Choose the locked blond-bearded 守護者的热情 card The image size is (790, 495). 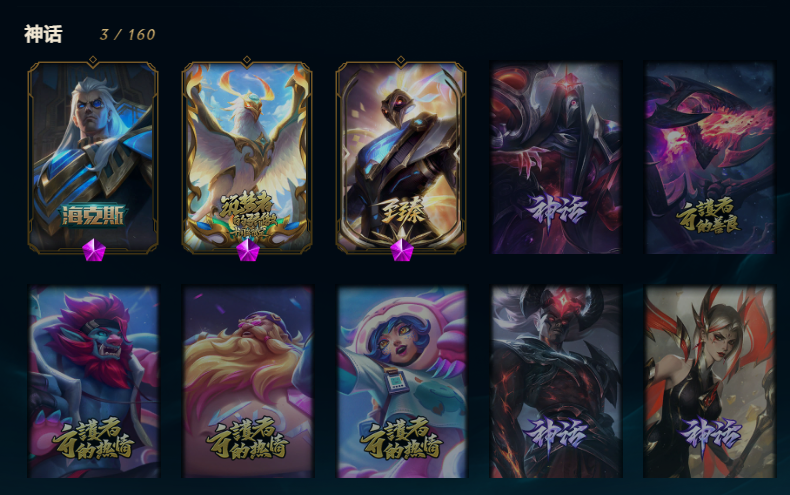tap(248, 382)
